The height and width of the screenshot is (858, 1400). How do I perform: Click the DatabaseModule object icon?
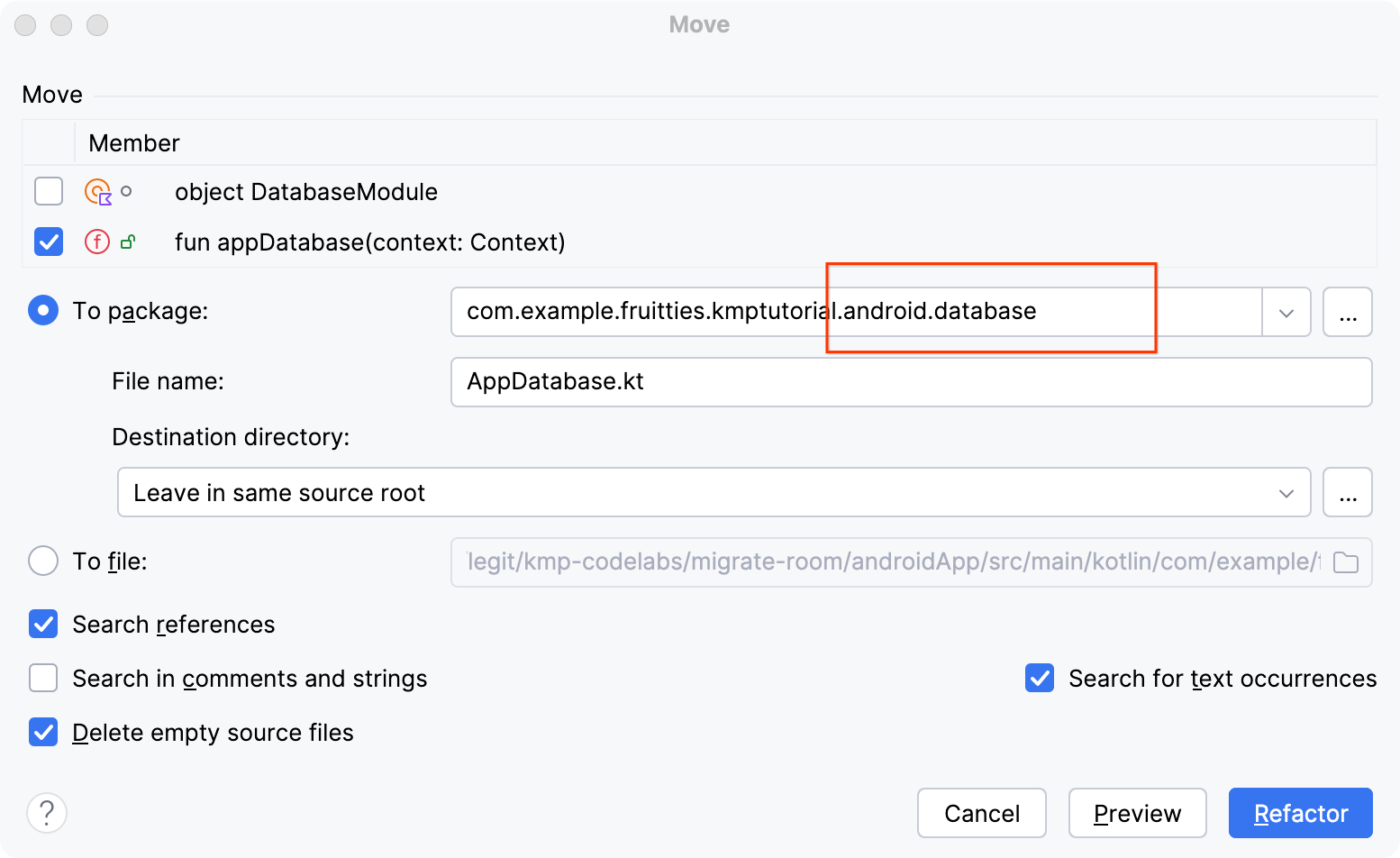click(97, 192)
